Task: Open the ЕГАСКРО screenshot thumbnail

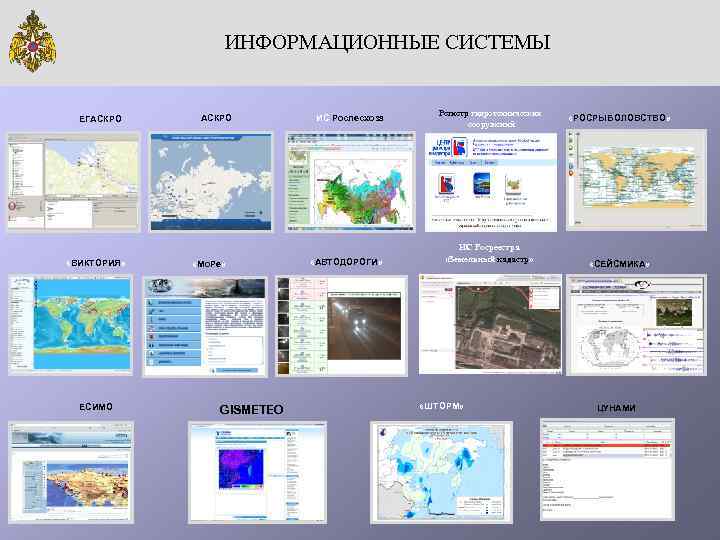Action: coord(73,182)
